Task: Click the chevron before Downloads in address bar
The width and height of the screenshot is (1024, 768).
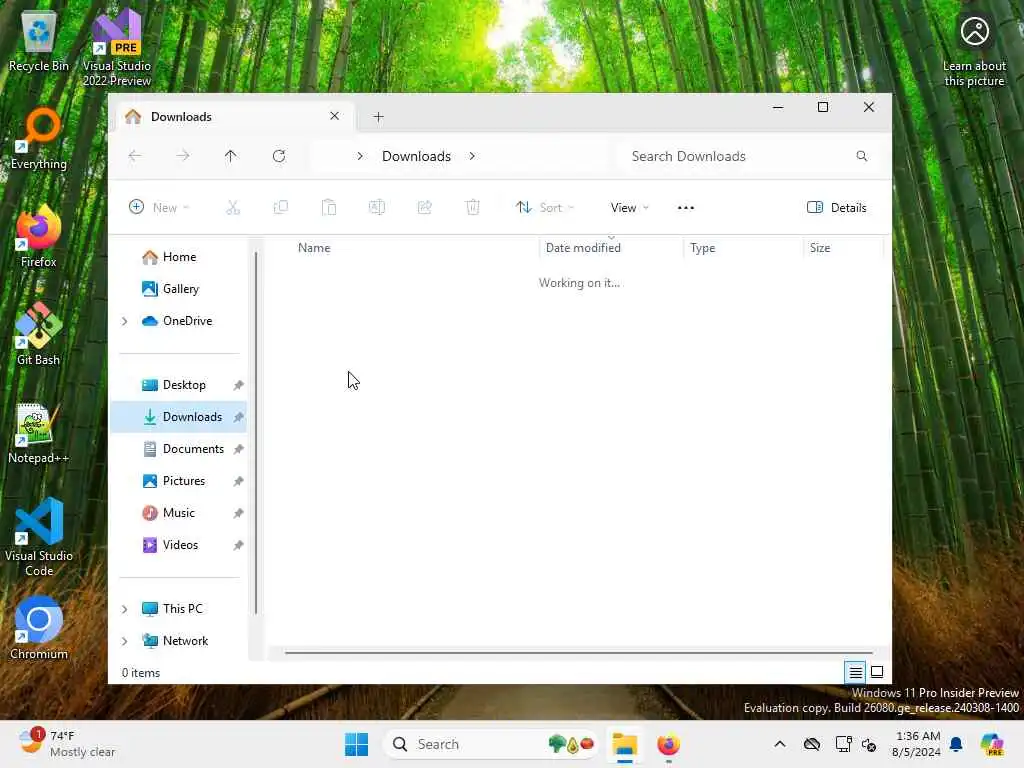Action: 360,156
